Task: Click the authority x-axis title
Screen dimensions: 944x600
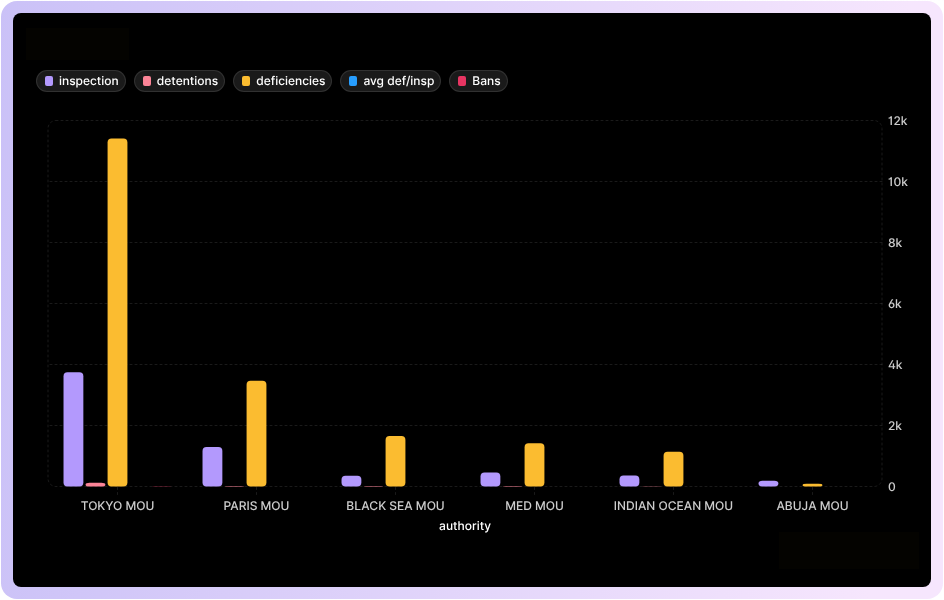Action: point(465,526)
